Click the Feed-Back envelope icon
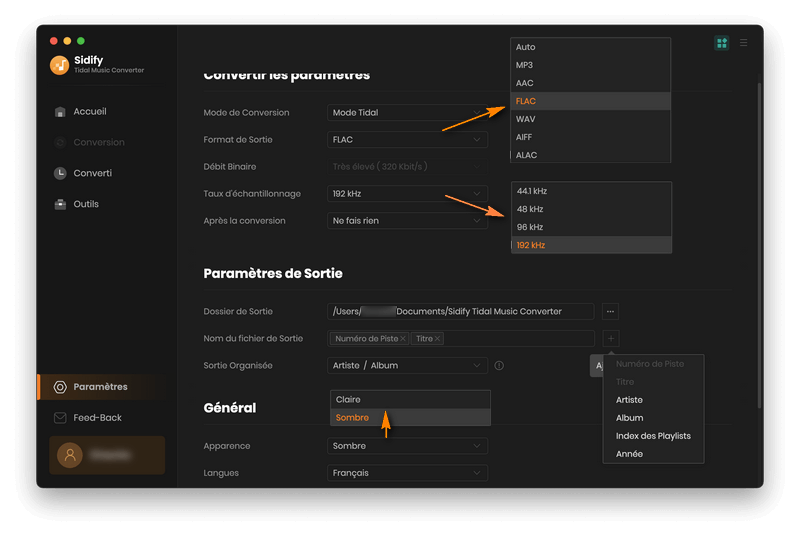The image size is (800, 536). pyautogui.click(x=60, y=417)
